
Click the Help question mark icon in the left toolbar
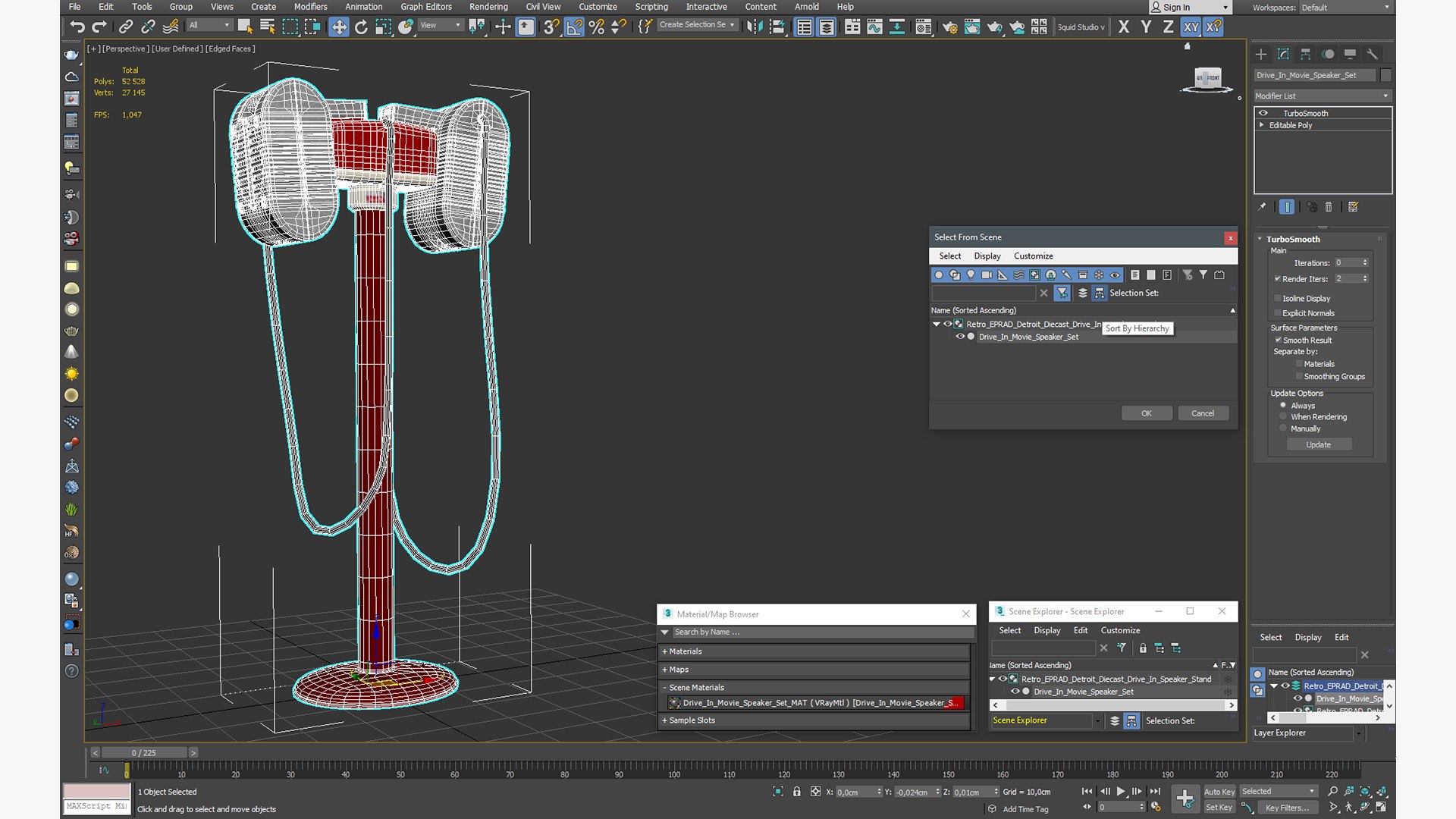point(71,671)
